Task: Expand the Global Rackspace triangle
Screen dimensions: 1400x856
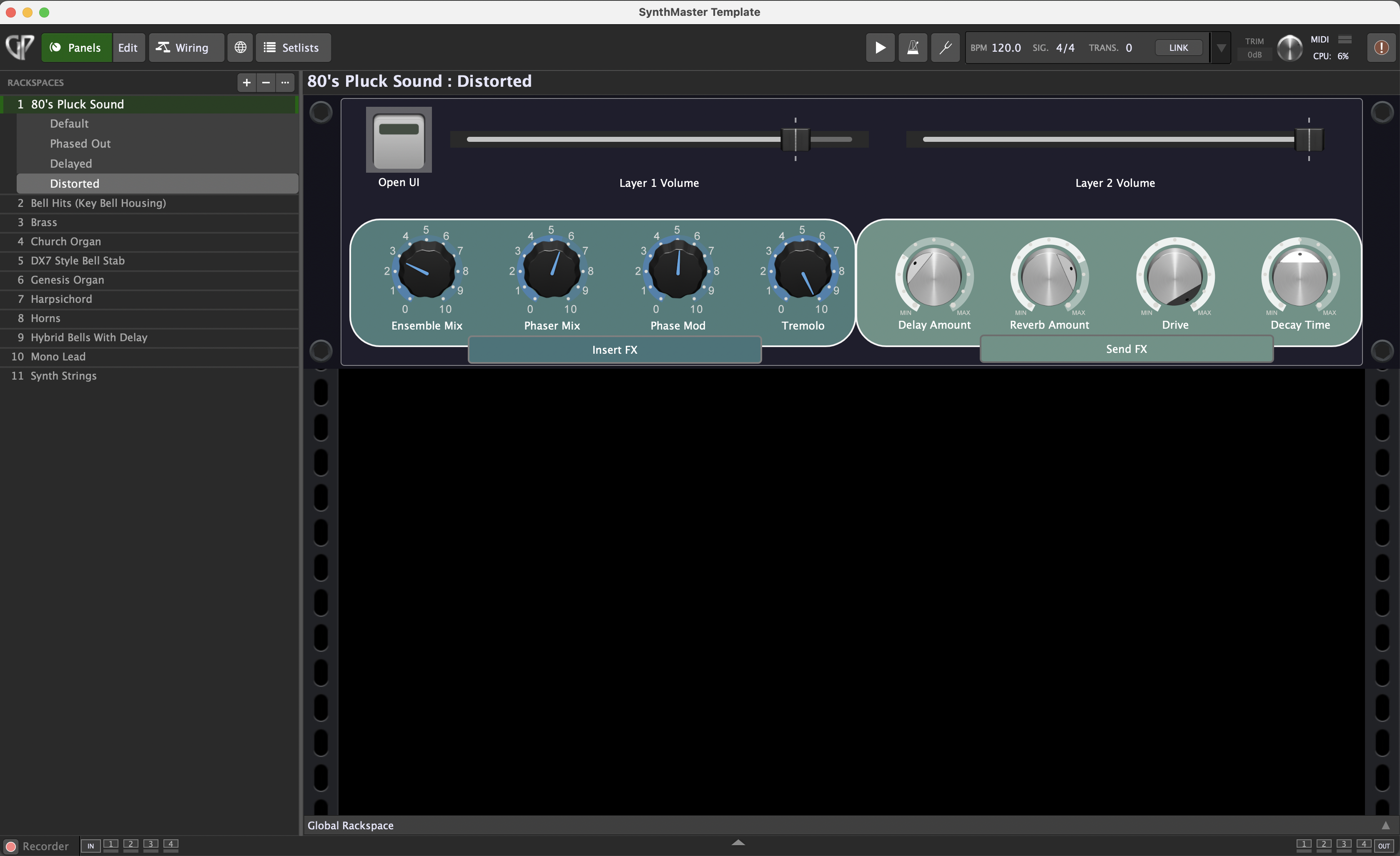Action: (1386, 825)
